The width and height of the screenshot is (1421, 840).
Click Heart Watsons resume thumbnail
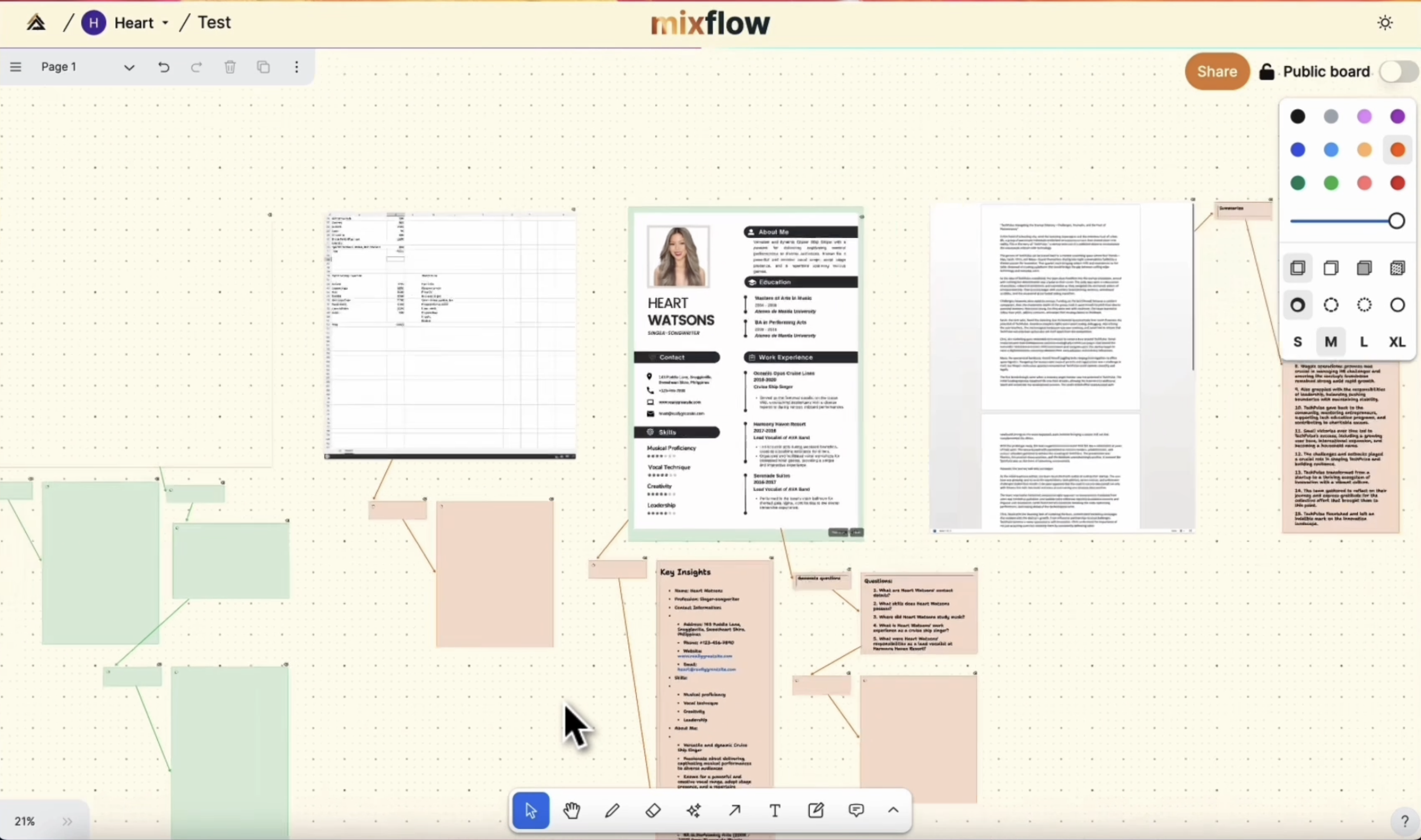(x=746, y=374)
